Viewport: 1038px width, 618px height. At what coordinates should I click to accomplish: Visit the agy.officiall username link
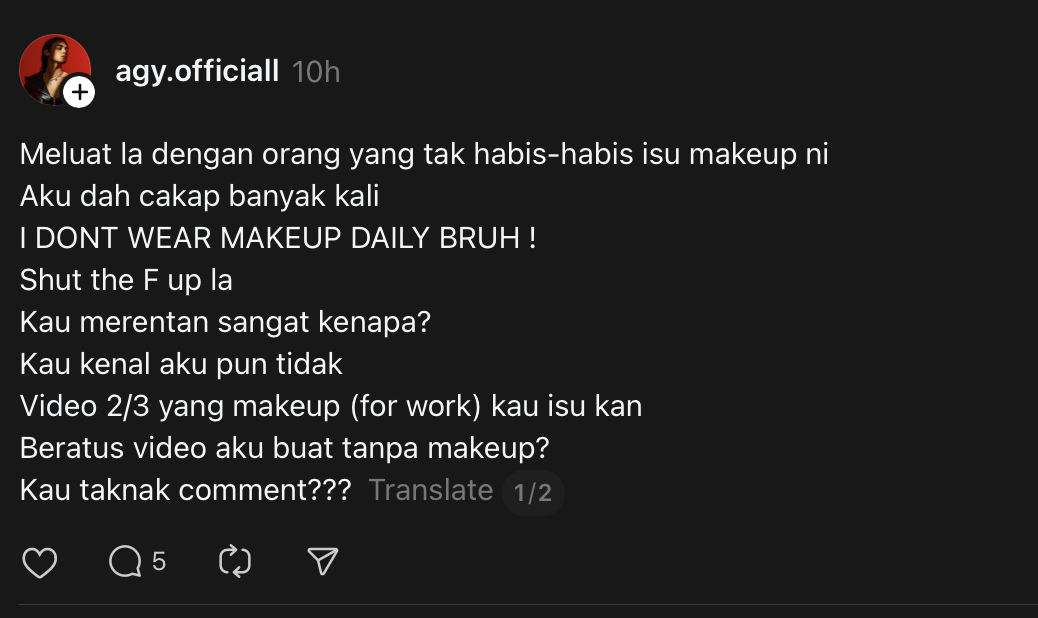[197, 72]
